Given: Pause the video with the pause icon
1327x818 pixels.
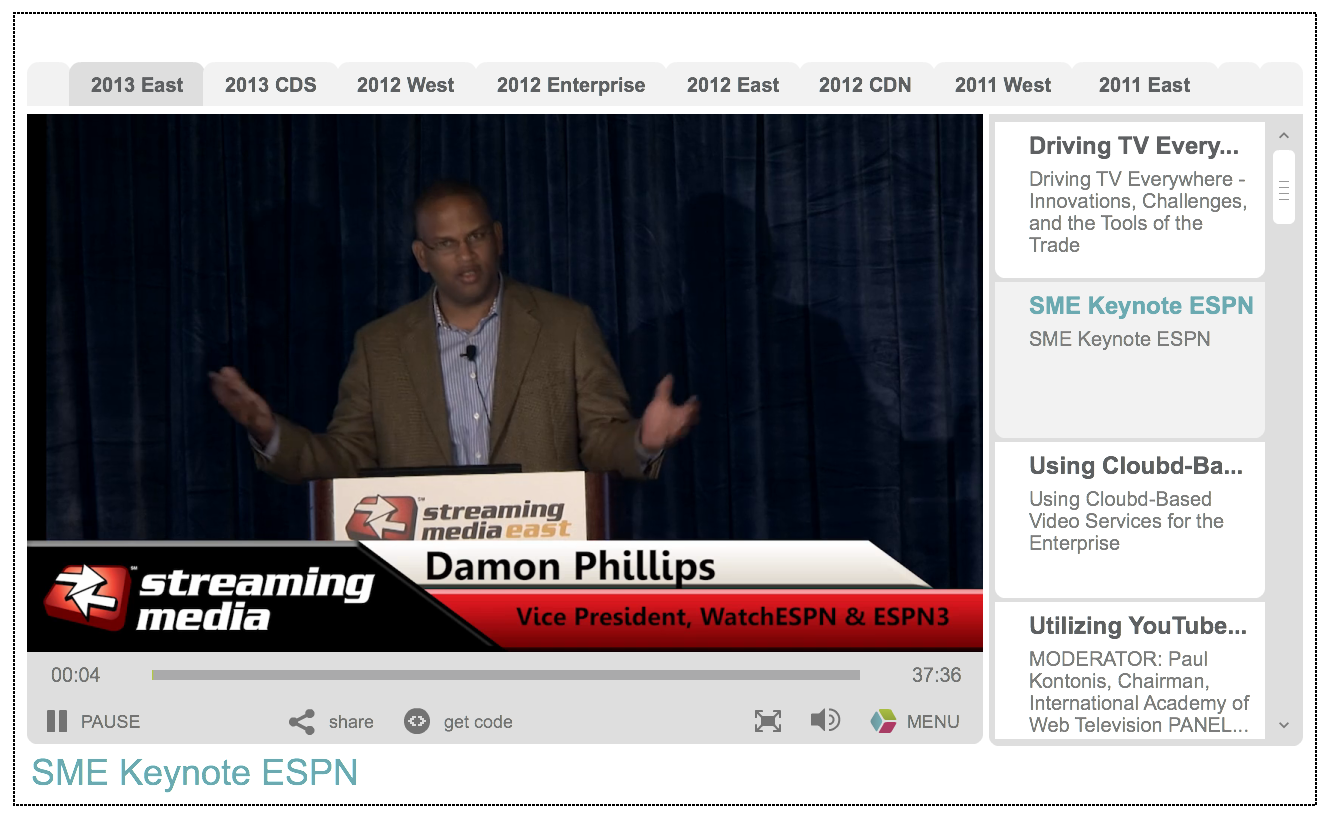Looking at the screenshot, I should pos(57,721).
